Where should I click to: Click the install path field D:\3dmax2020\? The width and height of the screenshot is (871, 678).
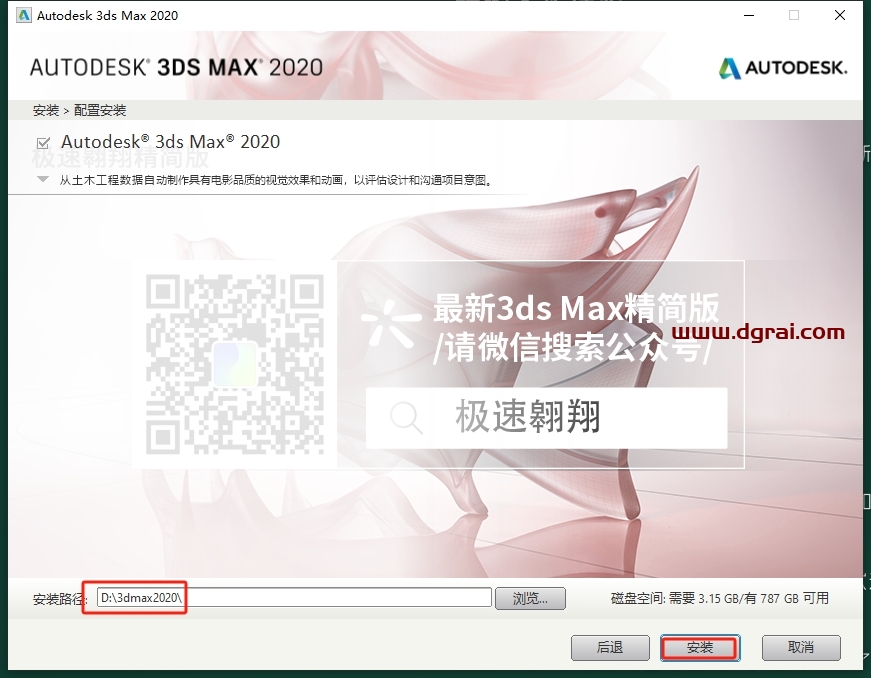pyautogui.click(x=294, y=597)
